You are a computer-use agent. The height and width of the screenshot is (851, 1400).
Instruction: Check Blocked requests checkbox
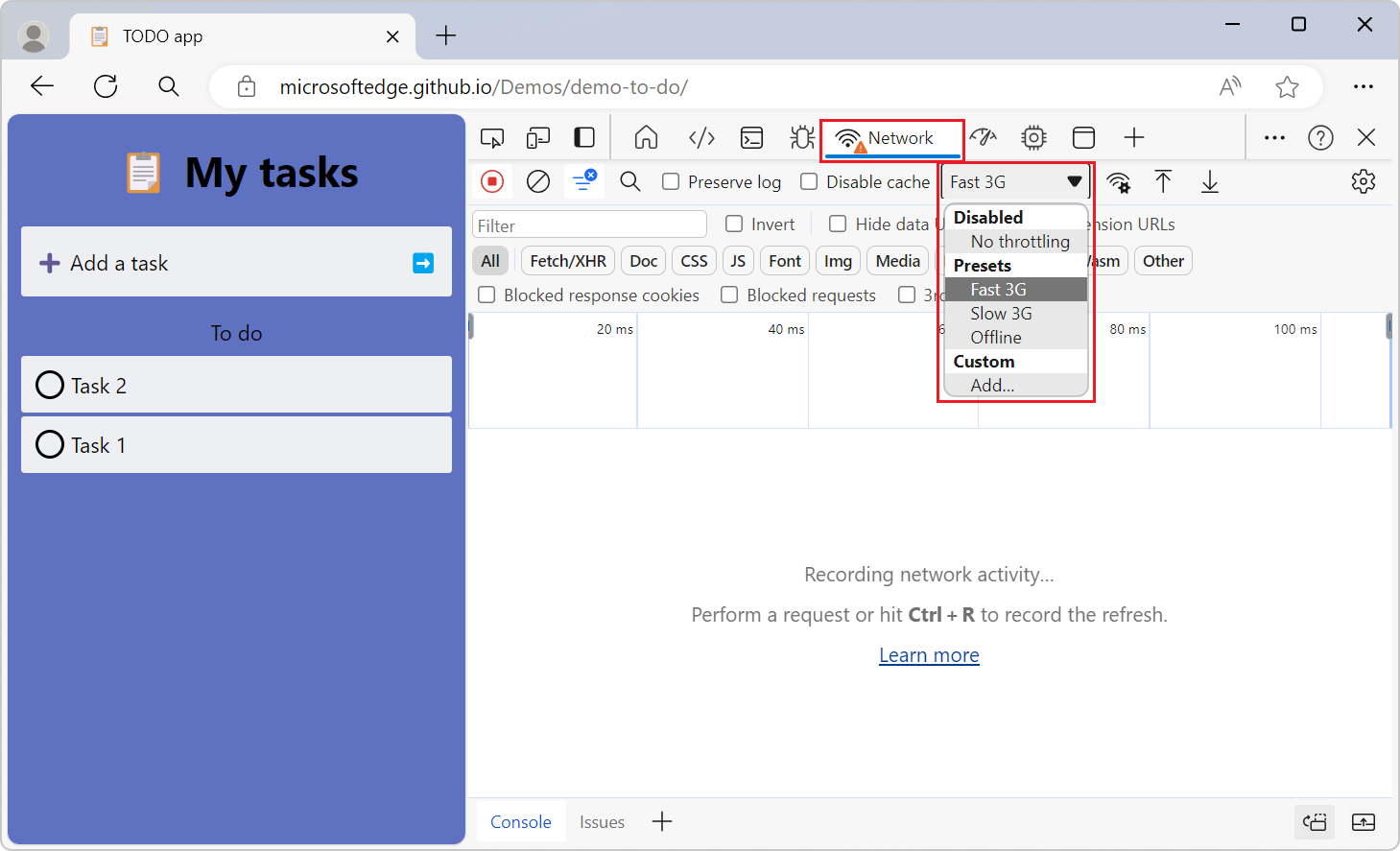[x=730, y=295]
